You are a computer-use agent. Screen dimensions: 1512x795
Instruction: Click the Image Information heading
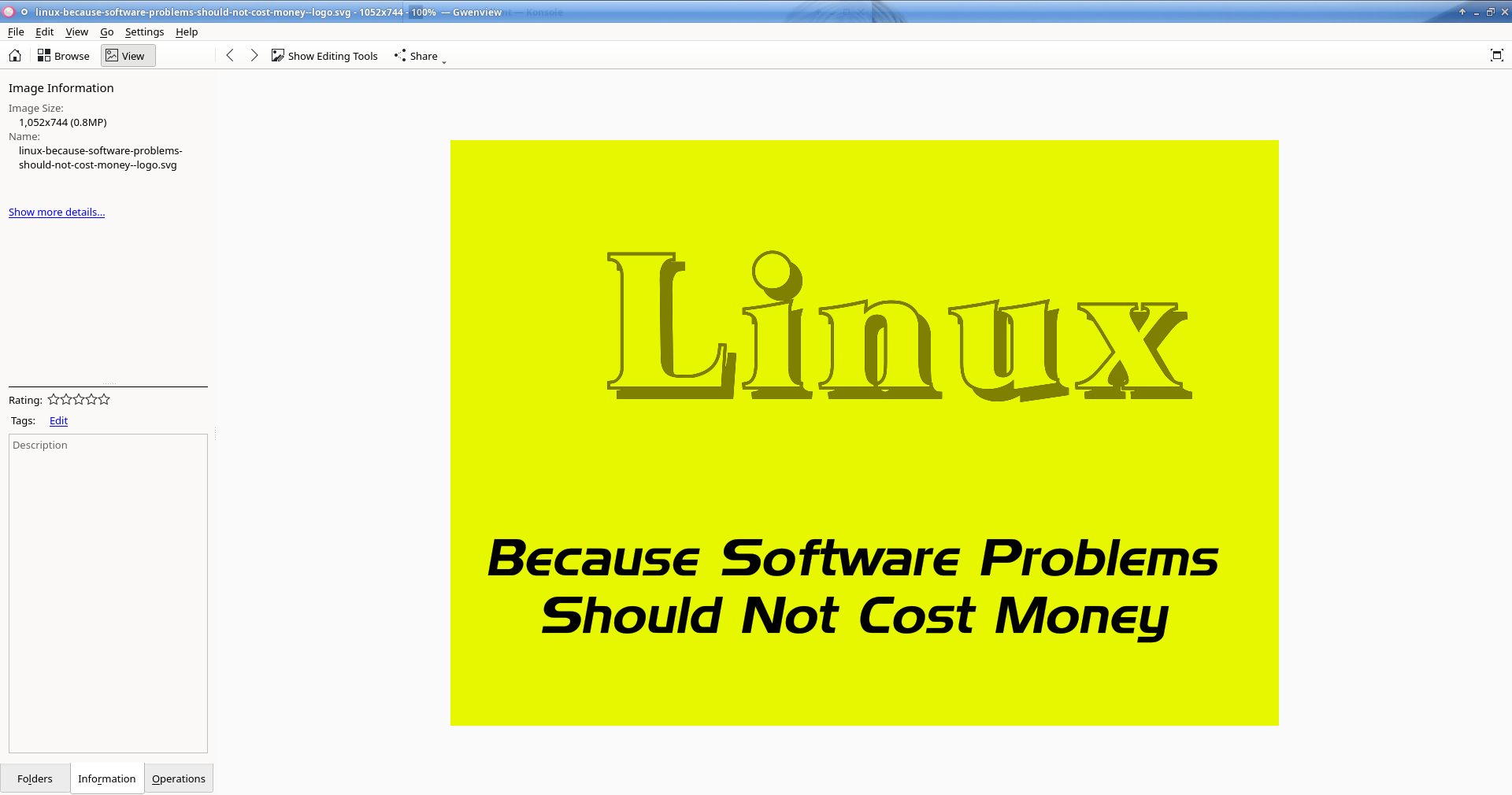61,88
